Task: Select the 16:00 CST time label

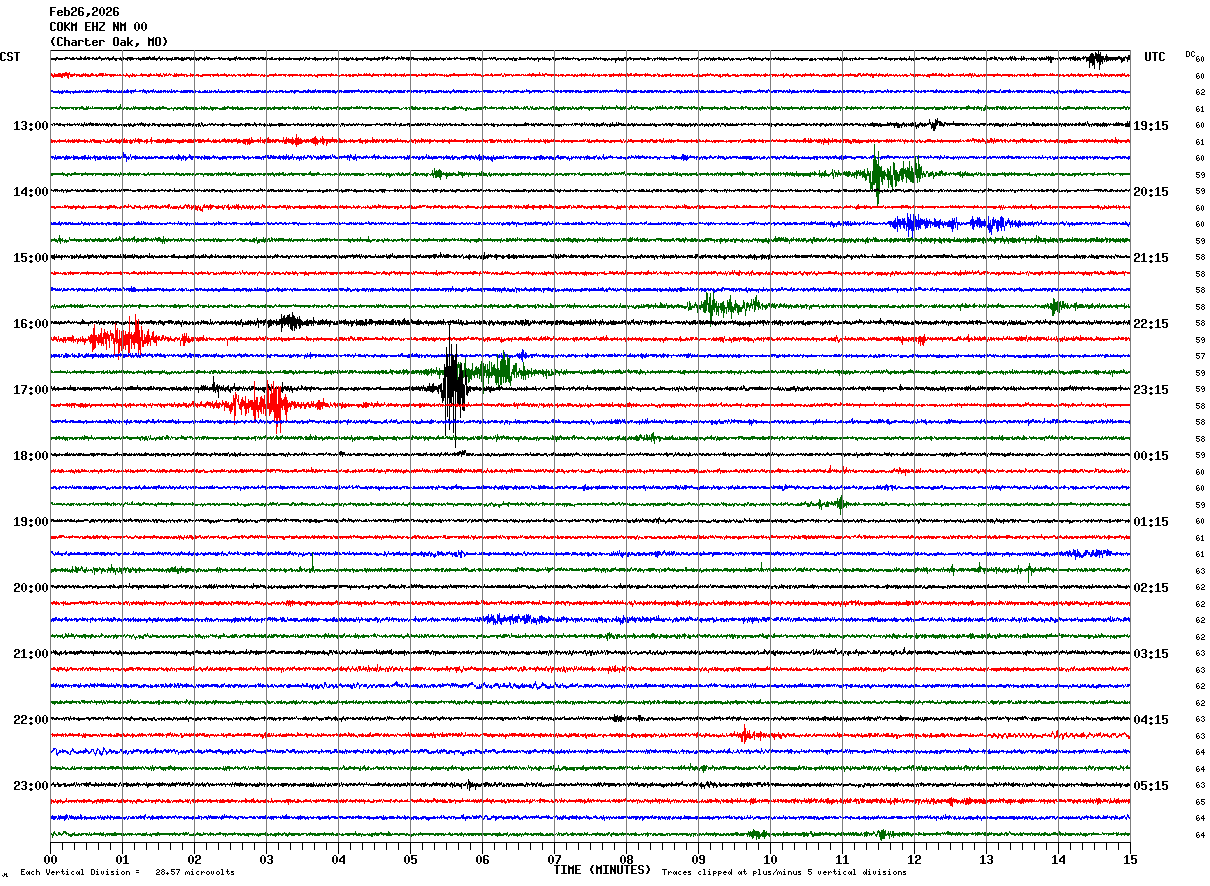Action: coord(31,324)
